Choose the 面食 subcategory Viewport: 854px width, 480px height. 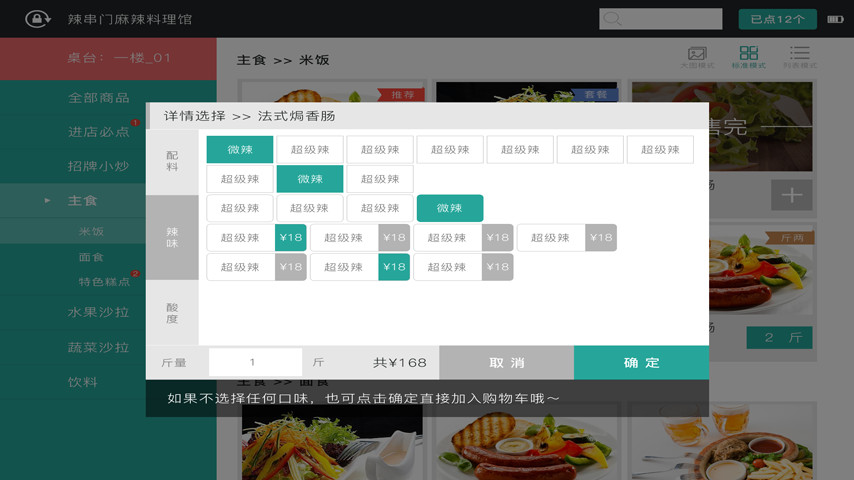(x=91, y=257)
